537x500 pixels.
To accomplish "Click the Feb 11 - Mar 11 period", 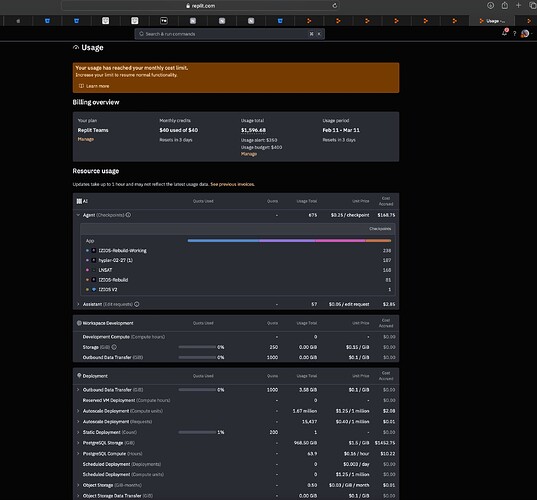I will [x=341, y=130].
